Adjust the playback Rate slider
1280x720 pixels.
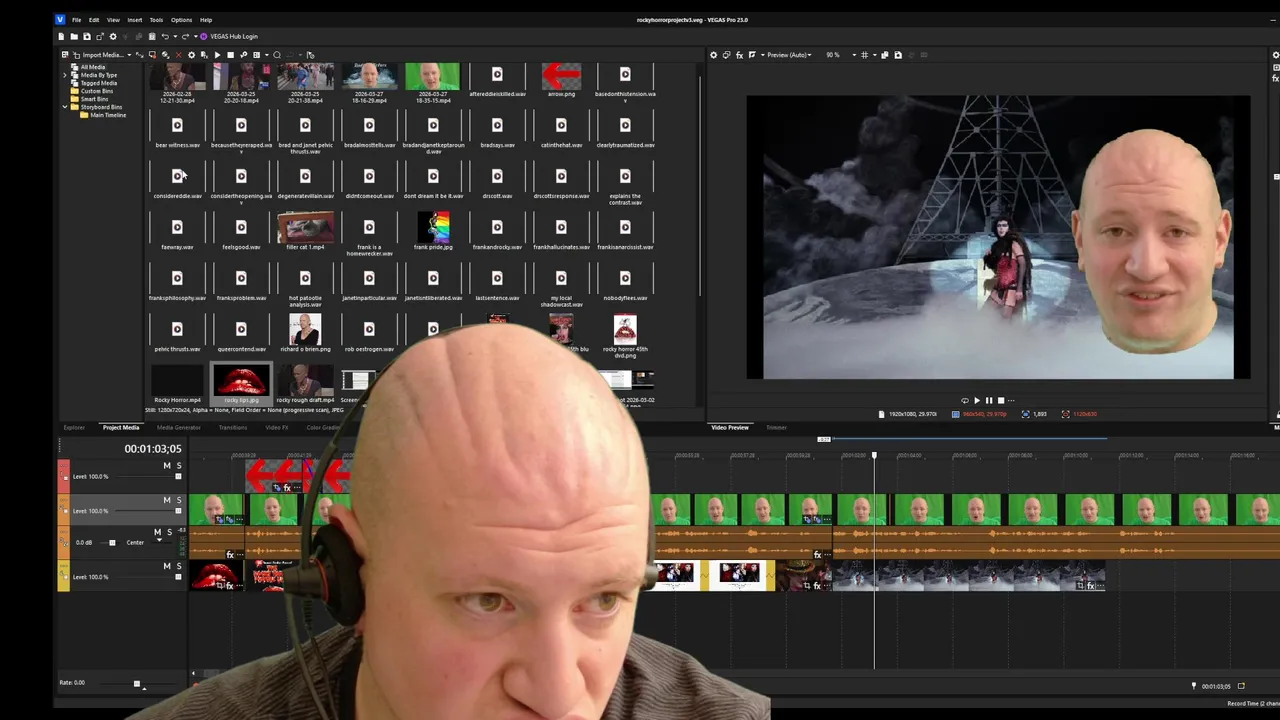137,684
